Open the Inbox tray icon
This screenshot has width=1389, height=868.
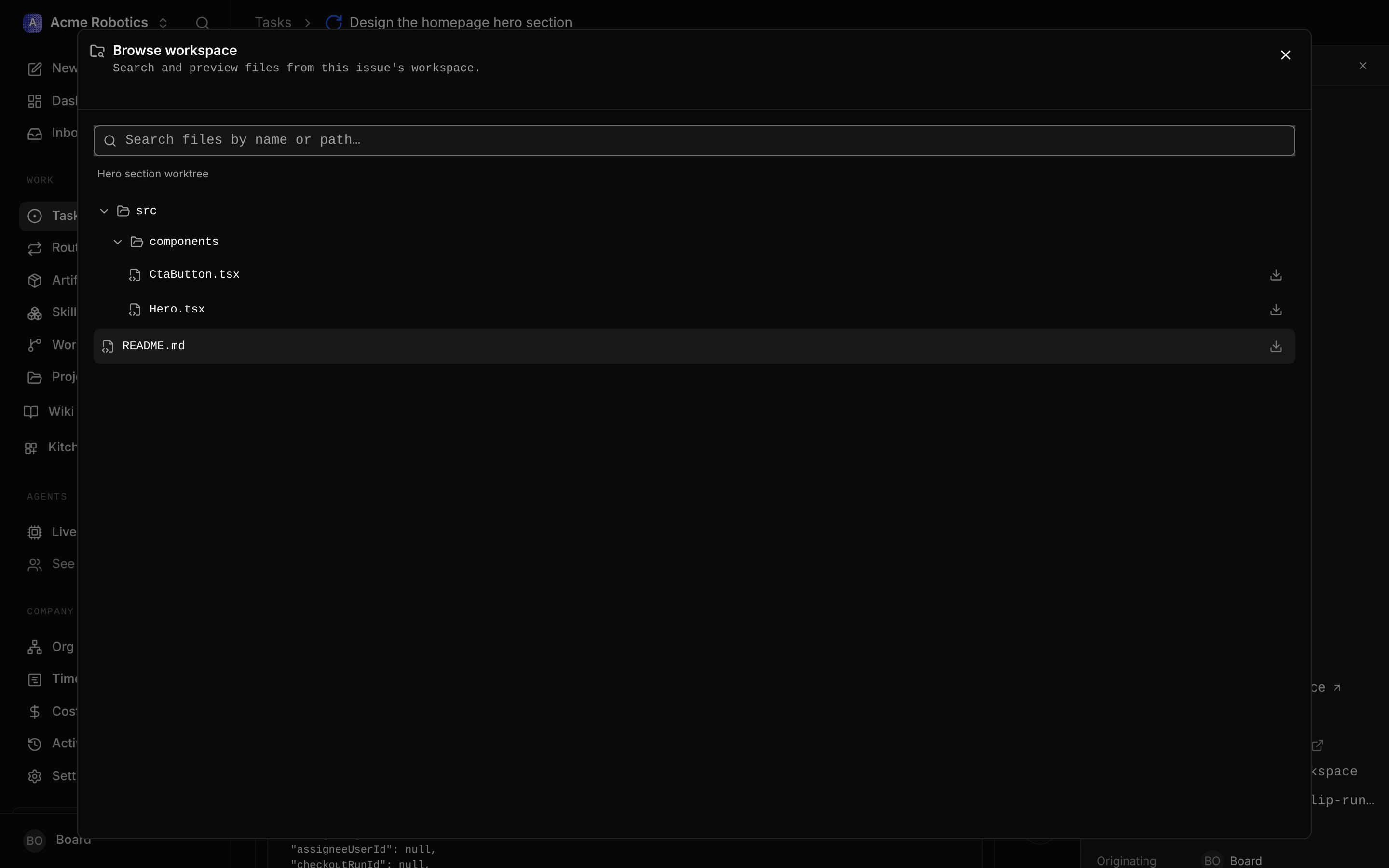click(x=34, y=134)
